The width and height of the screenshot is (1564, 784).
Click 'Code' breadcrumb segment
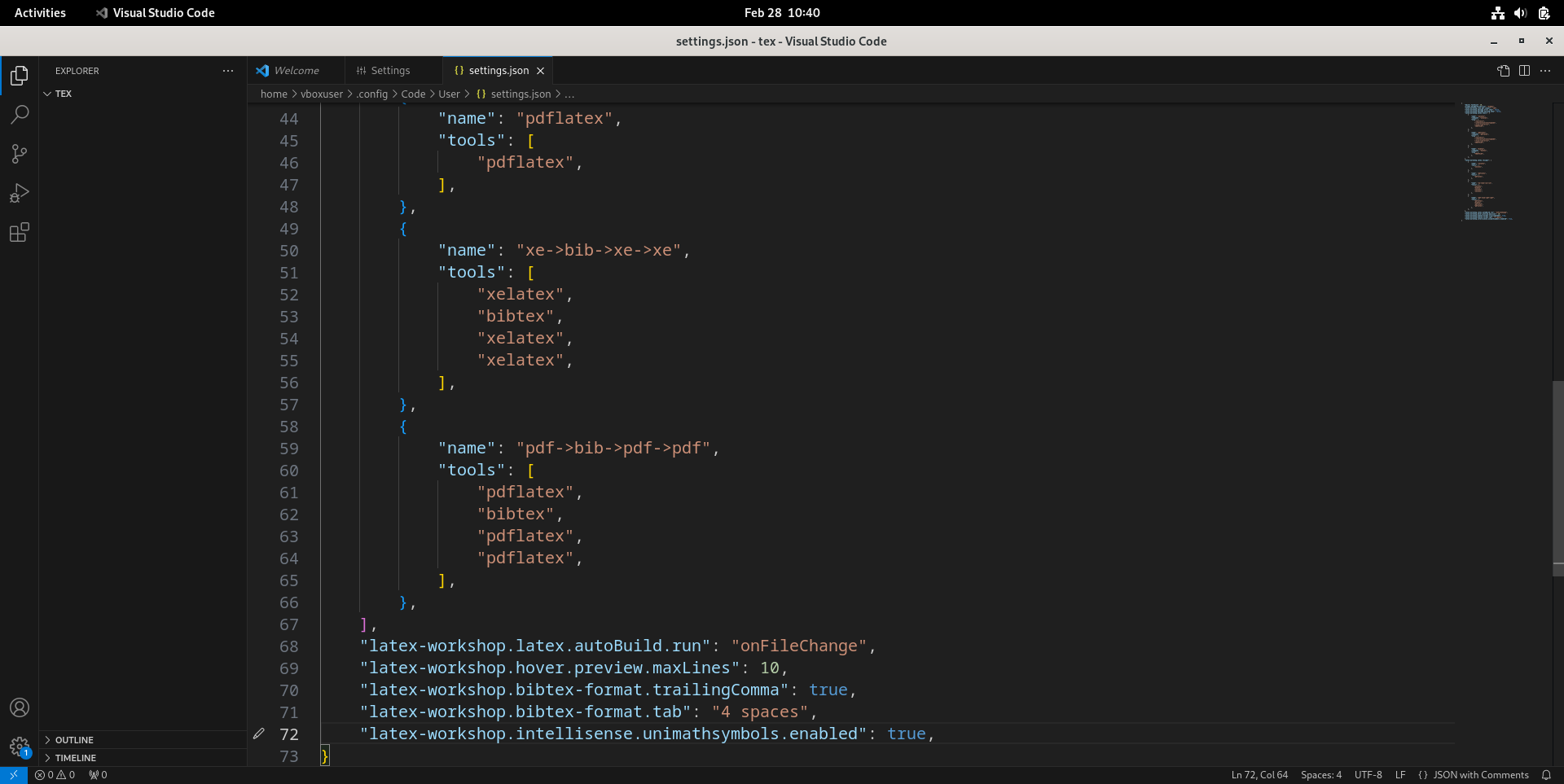pos(413,94)
